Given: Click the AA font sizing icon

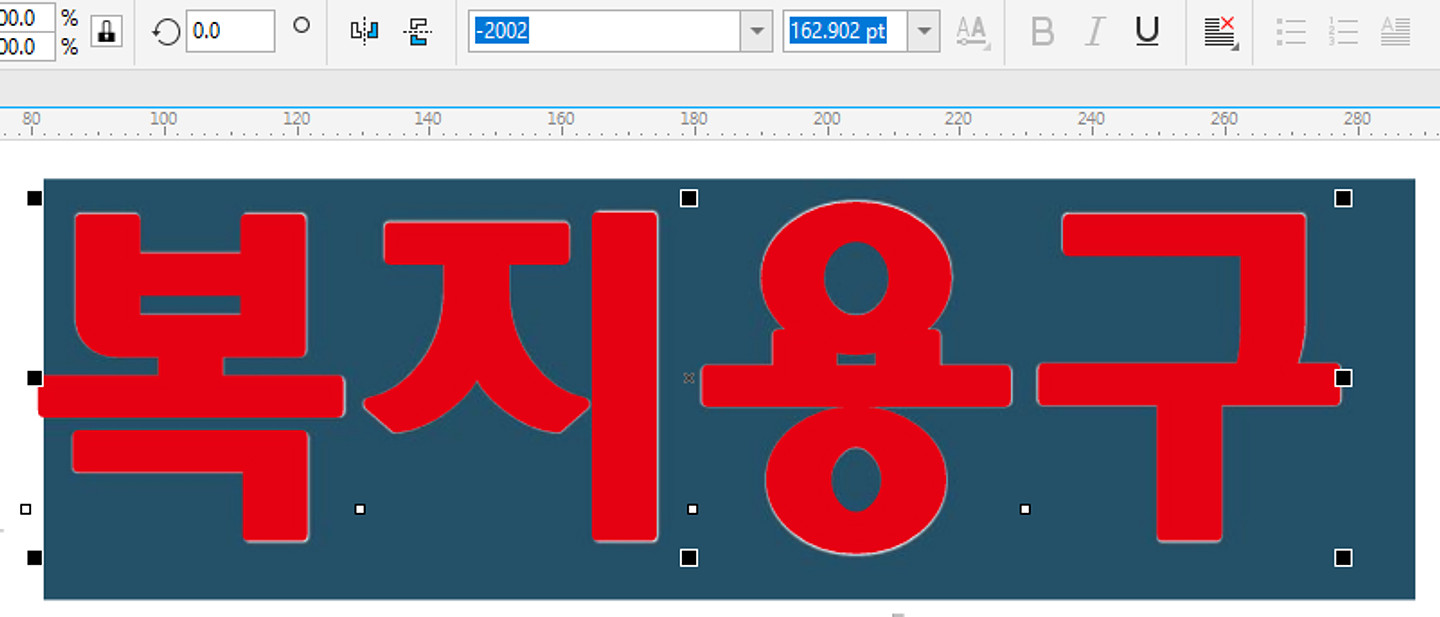Looking at the screenshot, I should coord(972,32).
